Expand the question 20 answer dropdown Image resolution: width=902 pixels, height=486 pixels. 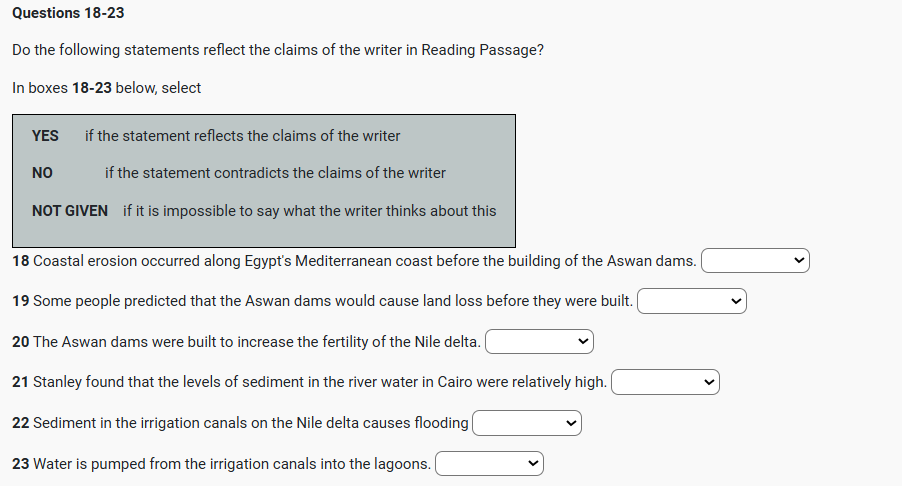pyautogui.click(x=539, y=342)
